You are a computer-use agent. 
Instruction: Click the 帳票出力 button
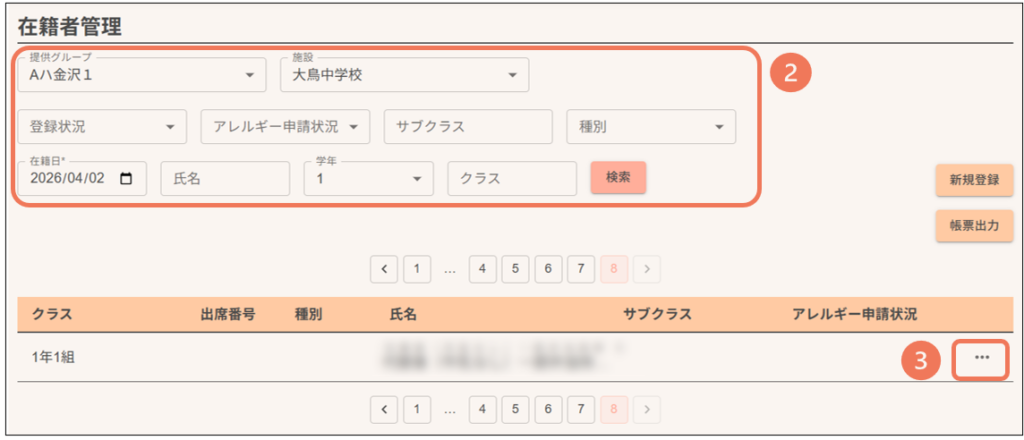[974, 226]
